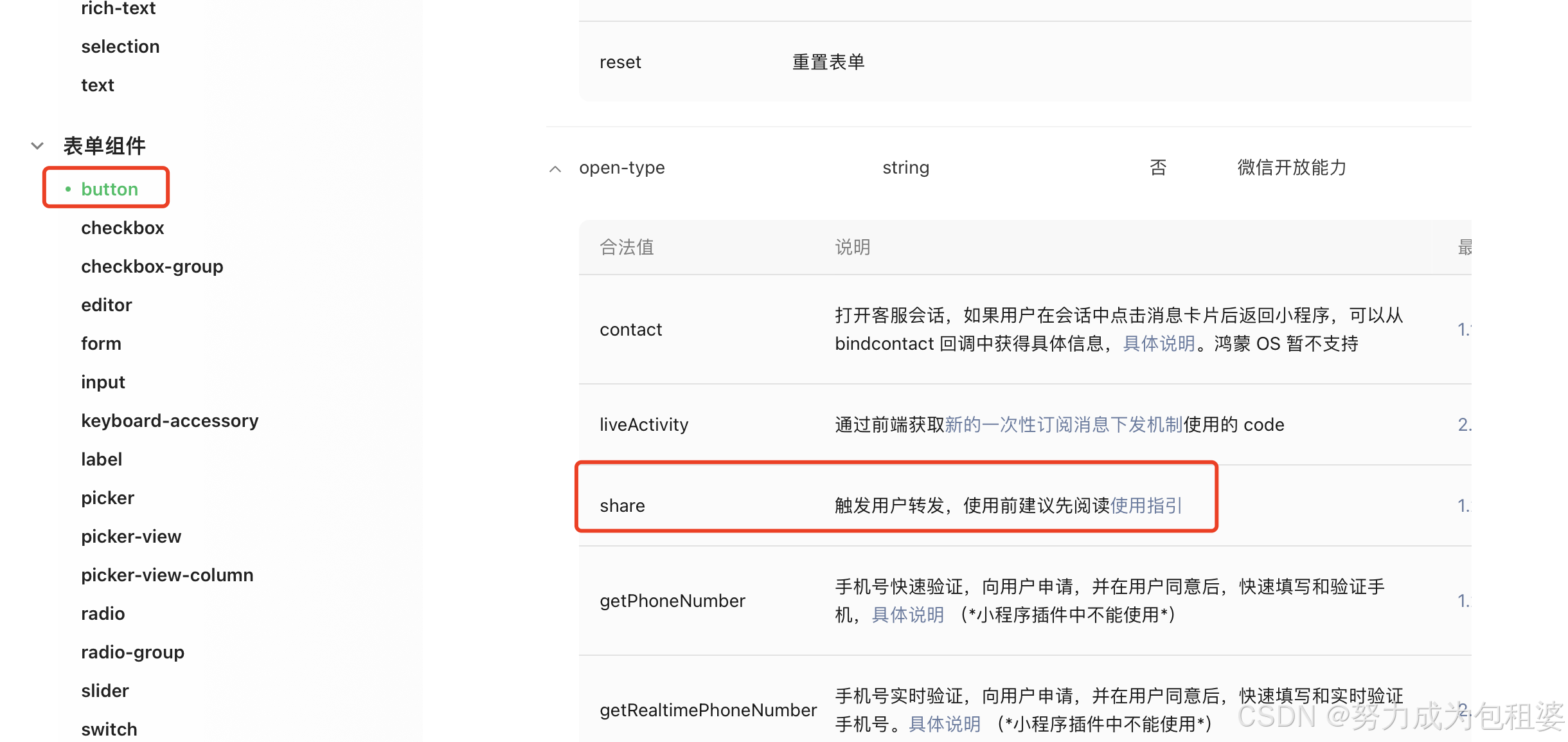
Task: Open keyboard-accessory documentation
Action: coord(170,421)
